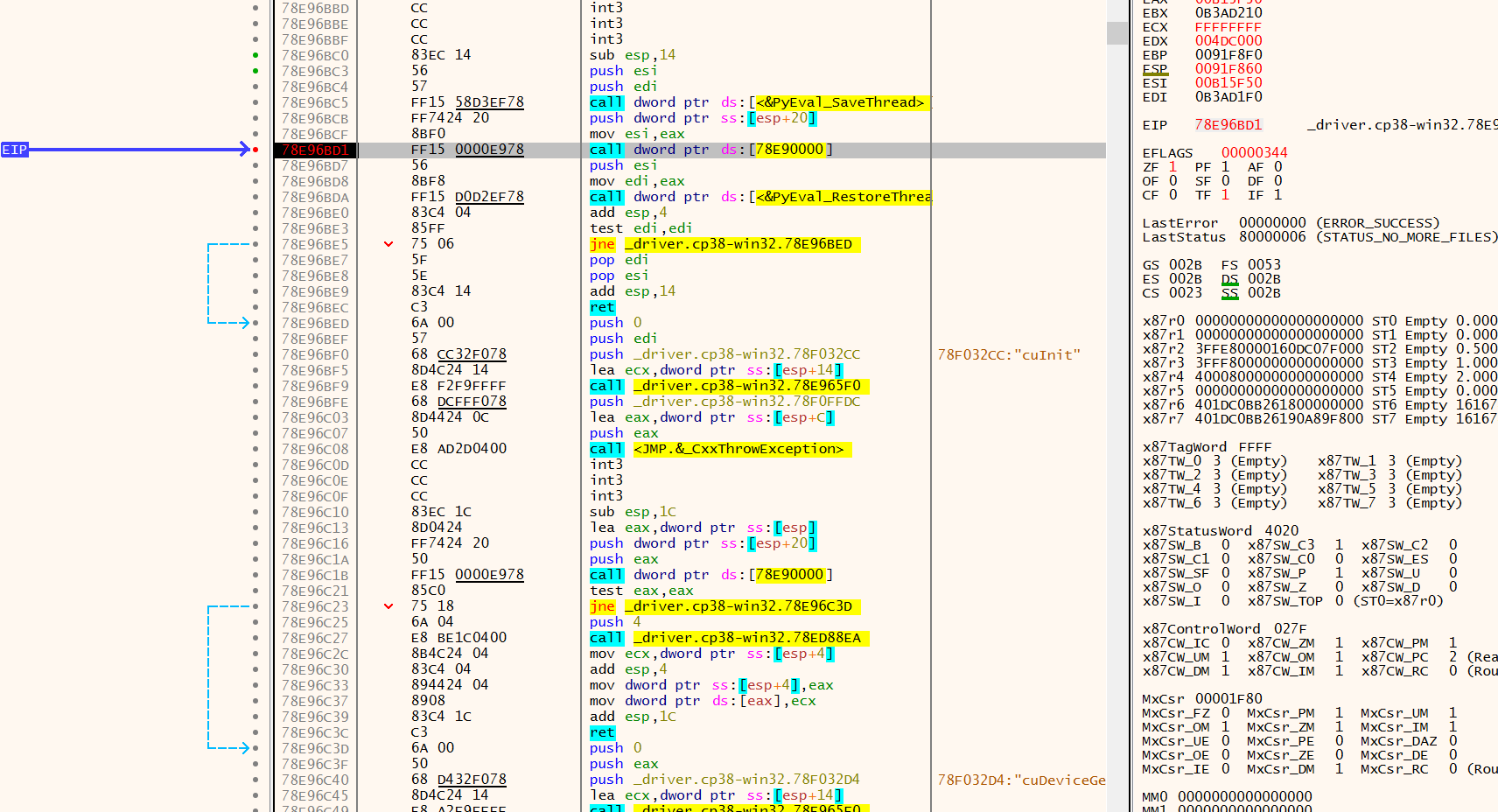Viewport: 1498px width, 812px height.
Task: Select call dword ptr ds:[78E90000] at 78E96BD1
Action: point(711,150)
